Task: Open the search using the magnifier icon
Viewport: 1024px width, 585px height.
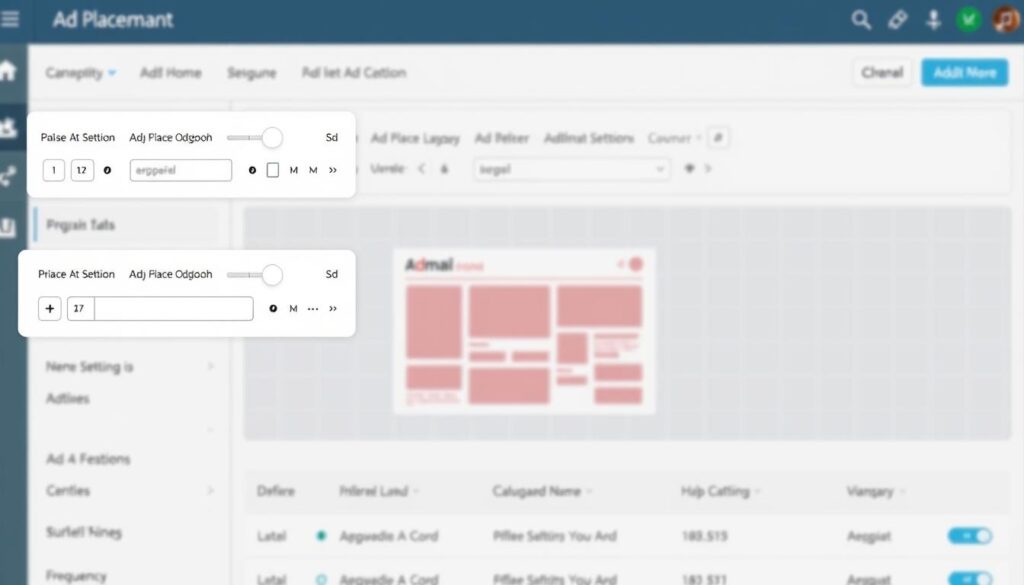Action: click(x=860, y=18)
